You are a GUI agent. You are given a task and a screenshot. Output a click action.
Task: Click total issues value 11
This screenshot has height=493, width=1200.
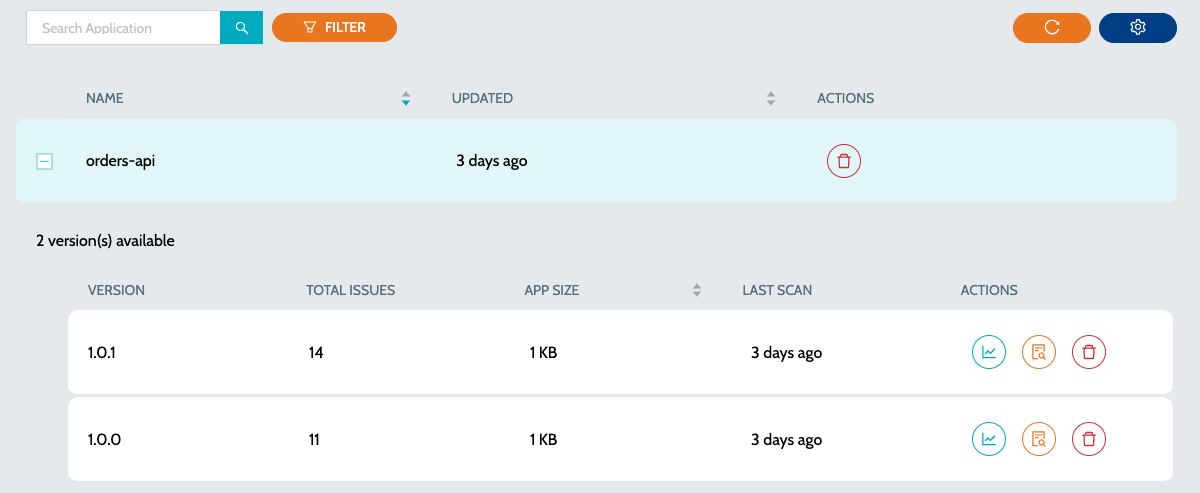tap(315, 438)
